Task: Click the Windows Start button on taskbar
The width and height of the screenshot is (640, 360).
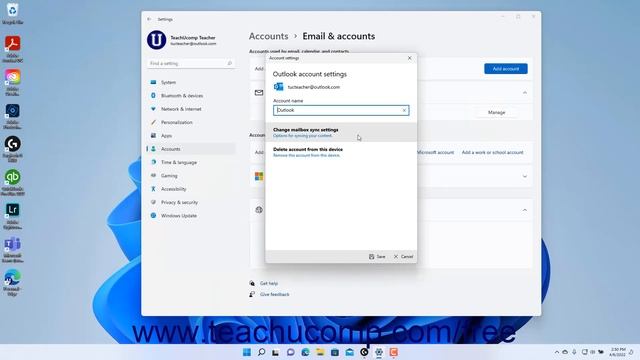Action: (x=247, y=352)
